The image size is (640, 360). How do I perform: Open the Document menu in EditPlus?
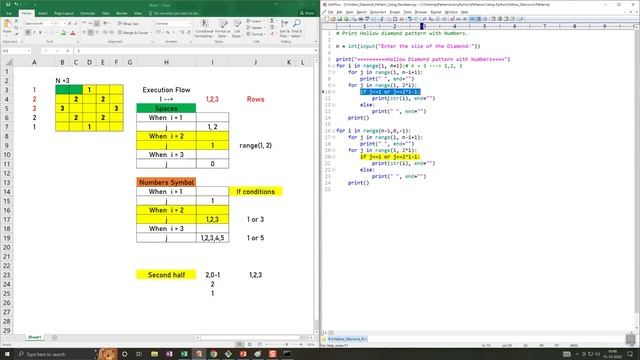378,12
